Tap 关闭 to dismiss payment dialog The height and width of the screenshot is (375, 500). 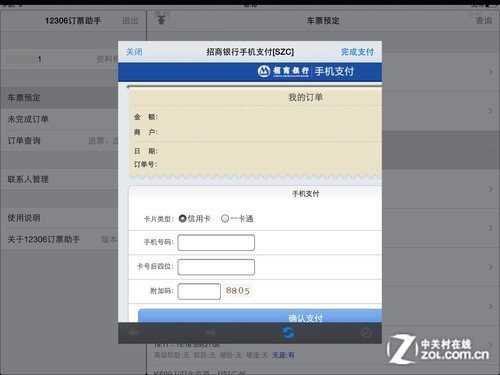[134, 52]
